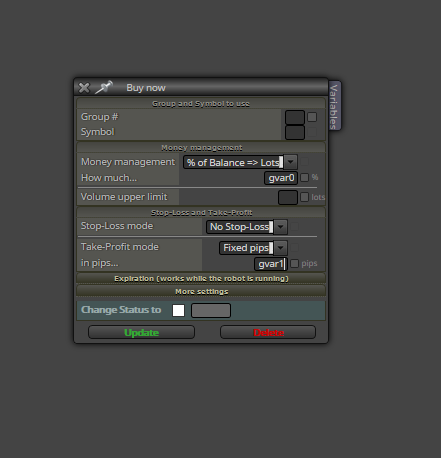Toggle the How much % checkbox
This screenshot has height=458, width=441.
[x=304, y=178]
